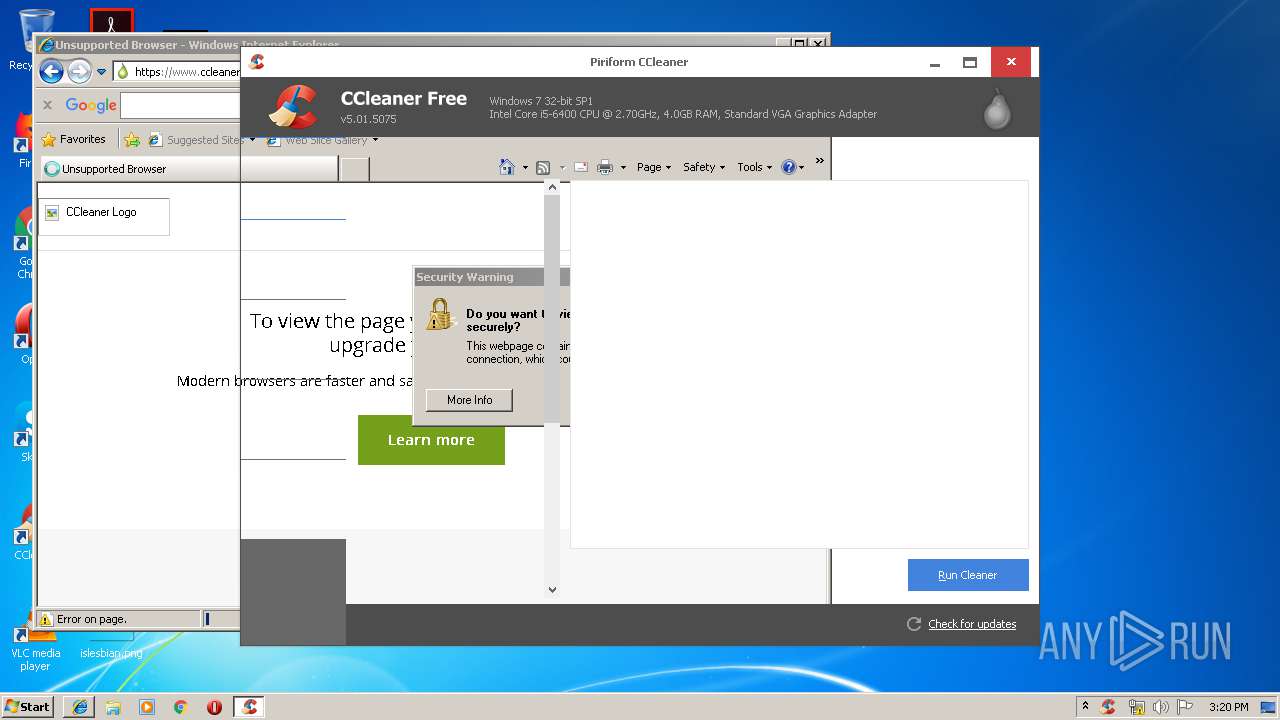Click the IE Home icon
Viewport: 1280px width, 720px height.
pos(507,167)
